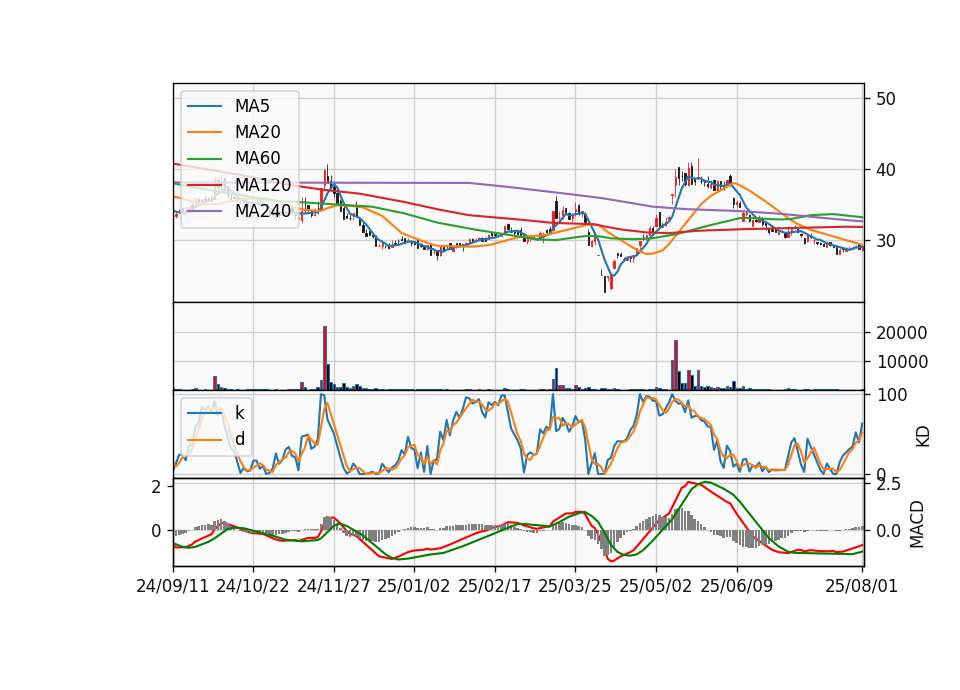Click the price axis value 50
This screenshot has height=690, width=960.
tap(885, 99)
